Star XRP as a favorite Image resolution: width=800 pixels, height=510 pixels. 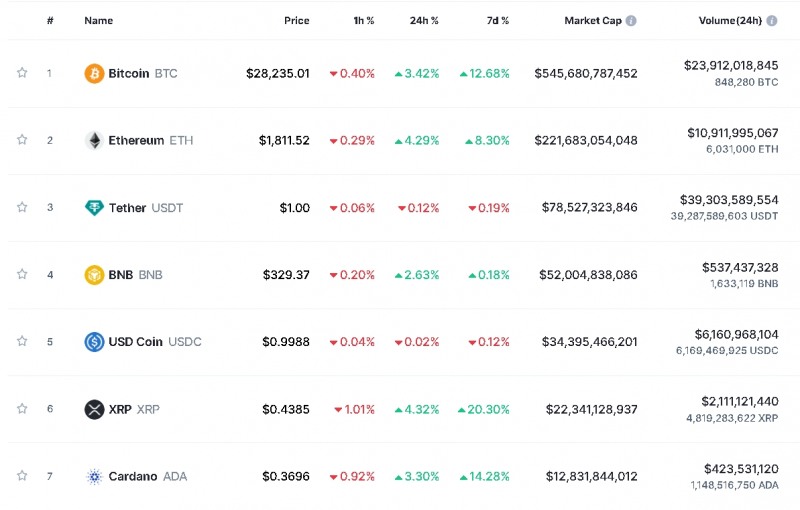coord(21,409)
